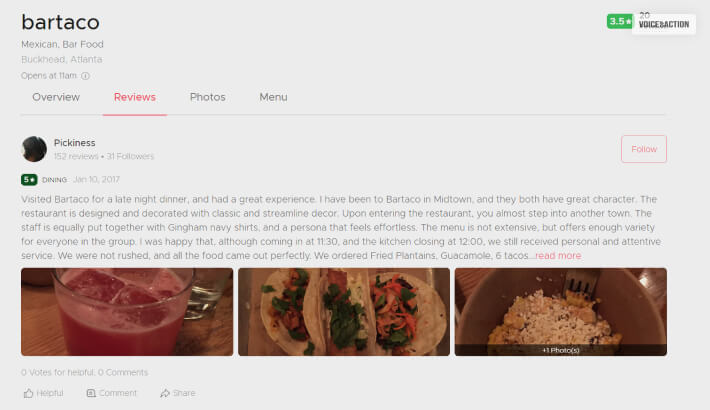710x410 pixels.
Task: Click the 5 star dining rating badge
Action: (x=29, y=180)
